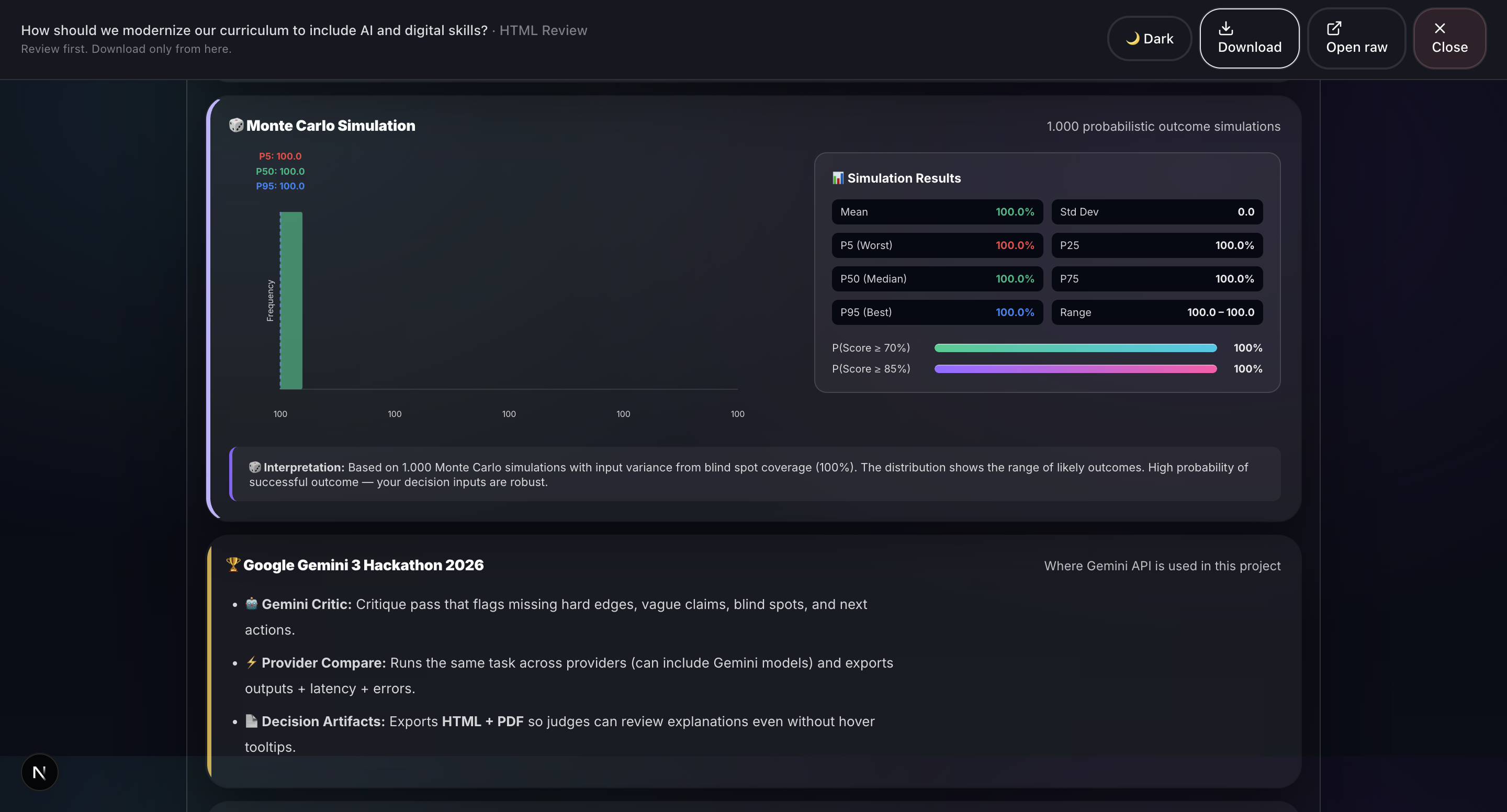Toggle the Dark theme button
The width and height of the screenshot is (1507, 812).
click(x=1149, y=39)
